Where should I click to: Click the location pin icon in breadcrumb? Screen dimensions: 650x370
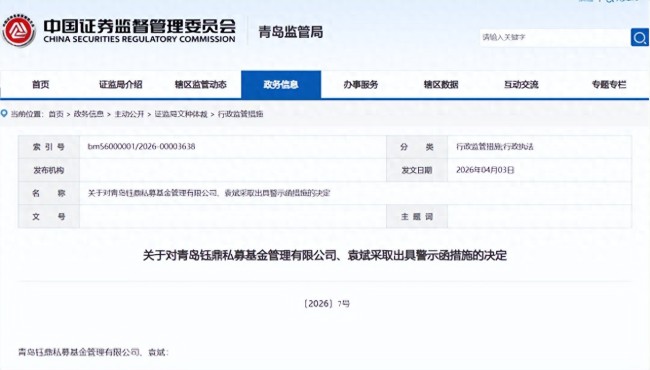click(4, 113)
